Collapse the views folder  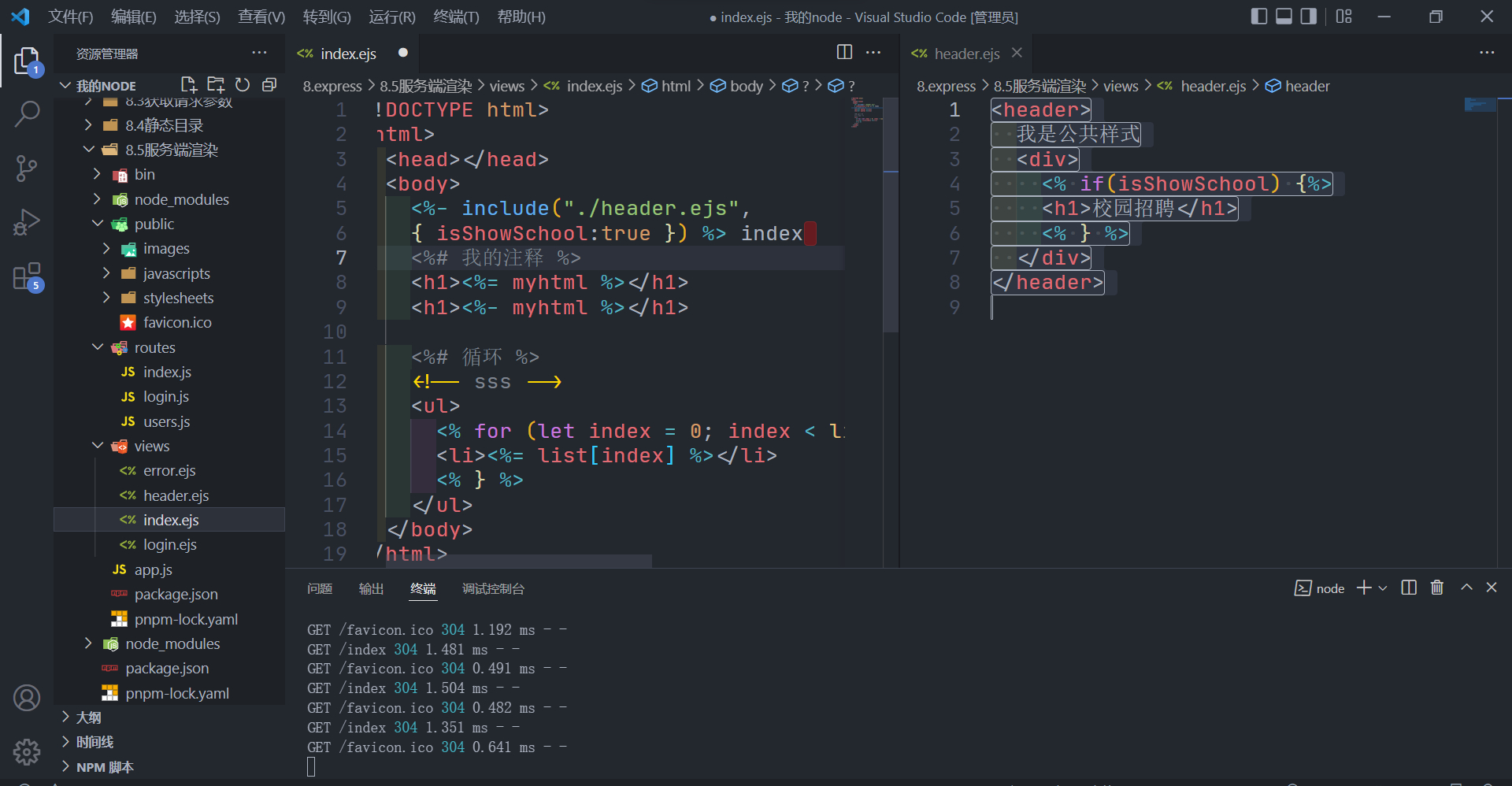click(152, 446)
